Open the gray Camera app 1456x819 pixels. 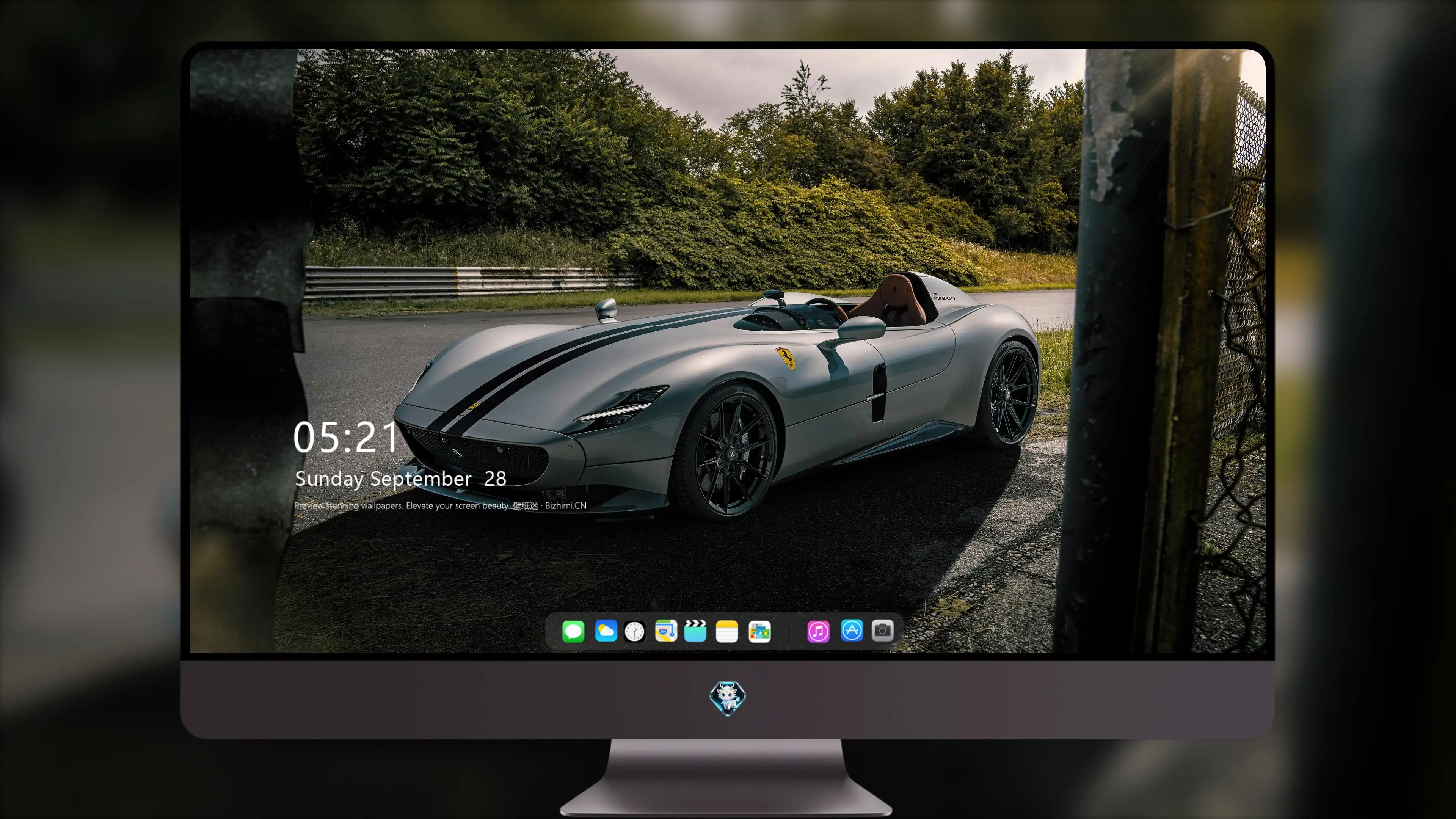click(x=882, y=630)
